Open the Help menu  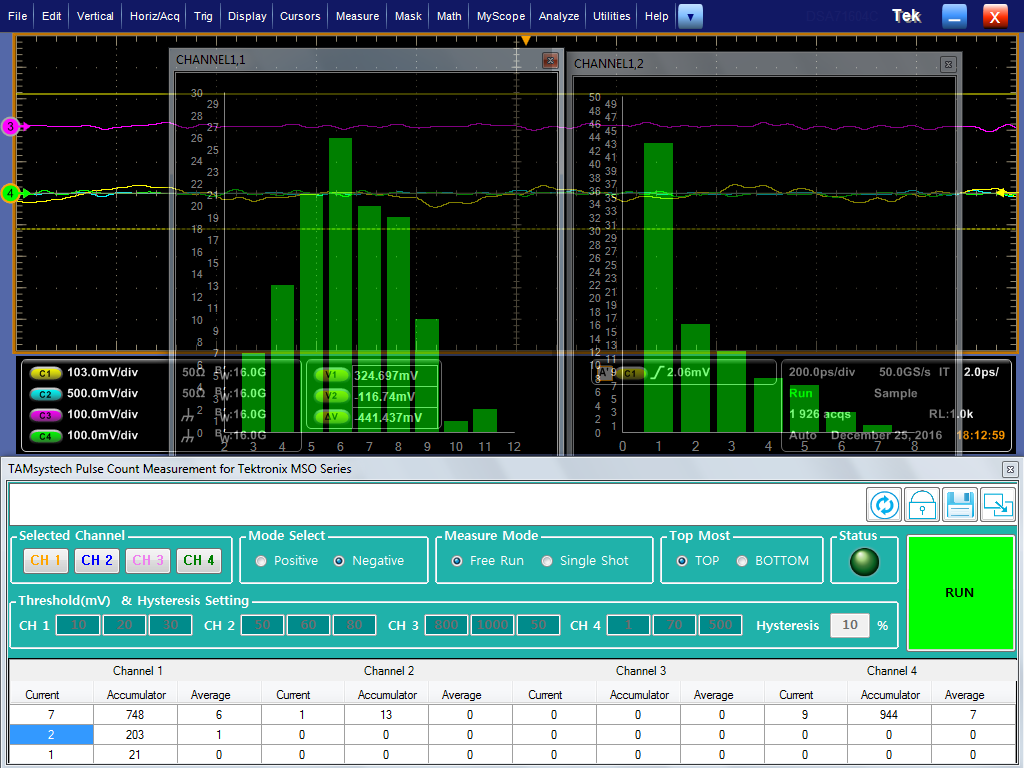[x=656, y=16]
